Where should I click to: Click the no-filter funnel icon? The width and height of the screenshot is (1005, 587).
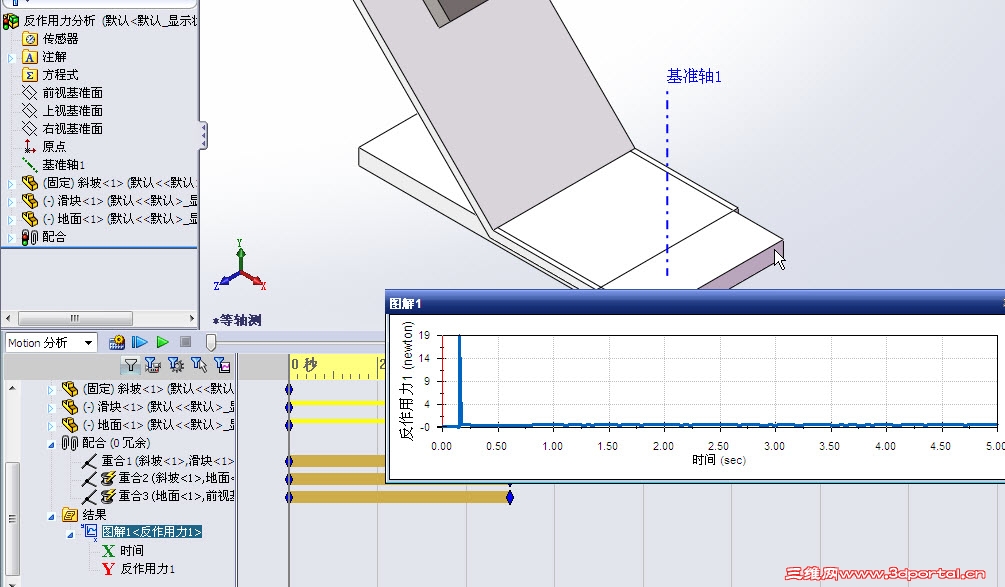[x=130, y=365]
